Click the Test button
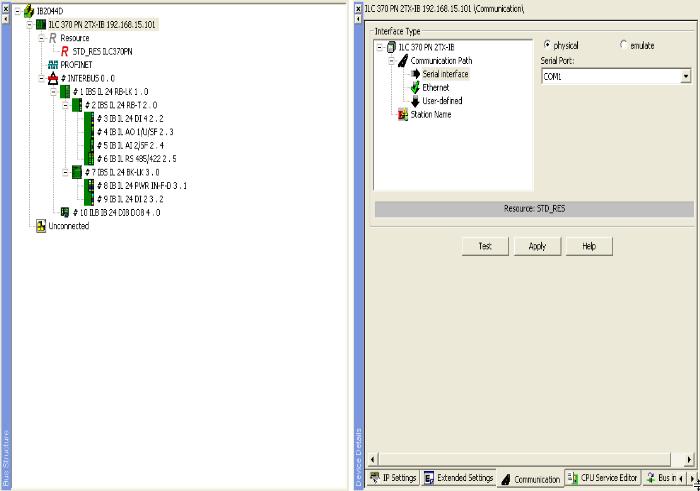This screenshot has width=700, height=491. pos(485,246)
